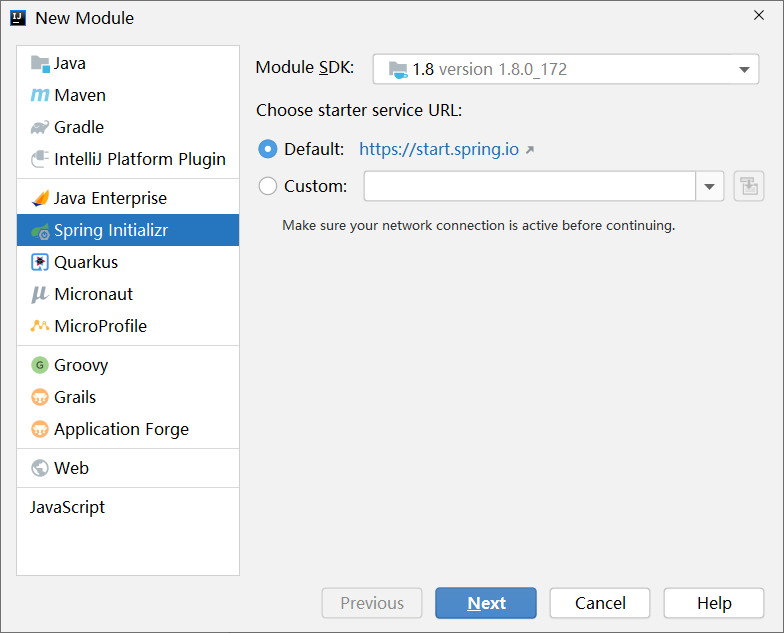This screenshot has width=784, height=633.
Task: Select the Web module type
Action: tap(128, 468)
